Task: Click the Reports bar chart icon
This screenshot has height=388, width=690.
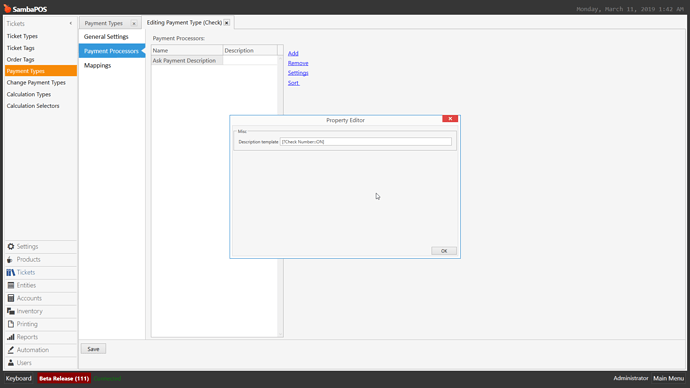Action: tap(11, 337)
